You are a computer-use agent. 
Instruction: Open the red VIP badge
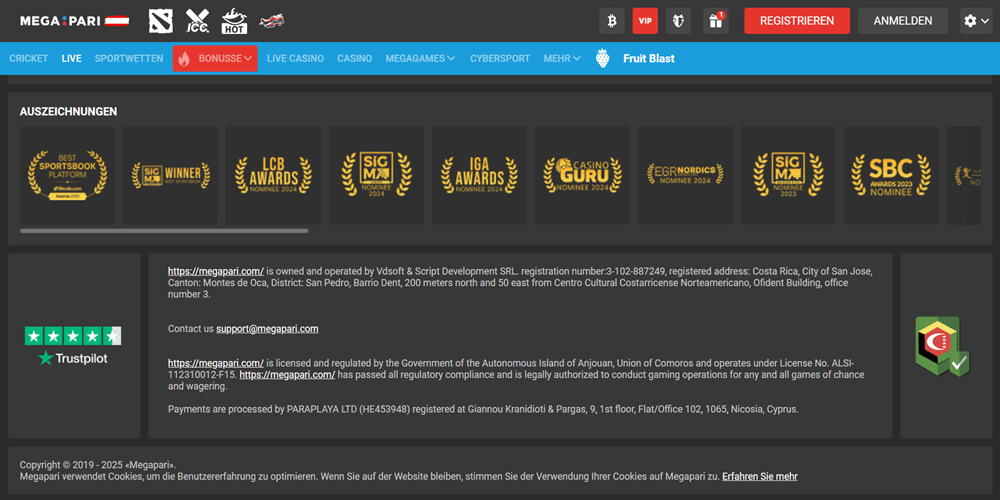(x=645, y=21)
